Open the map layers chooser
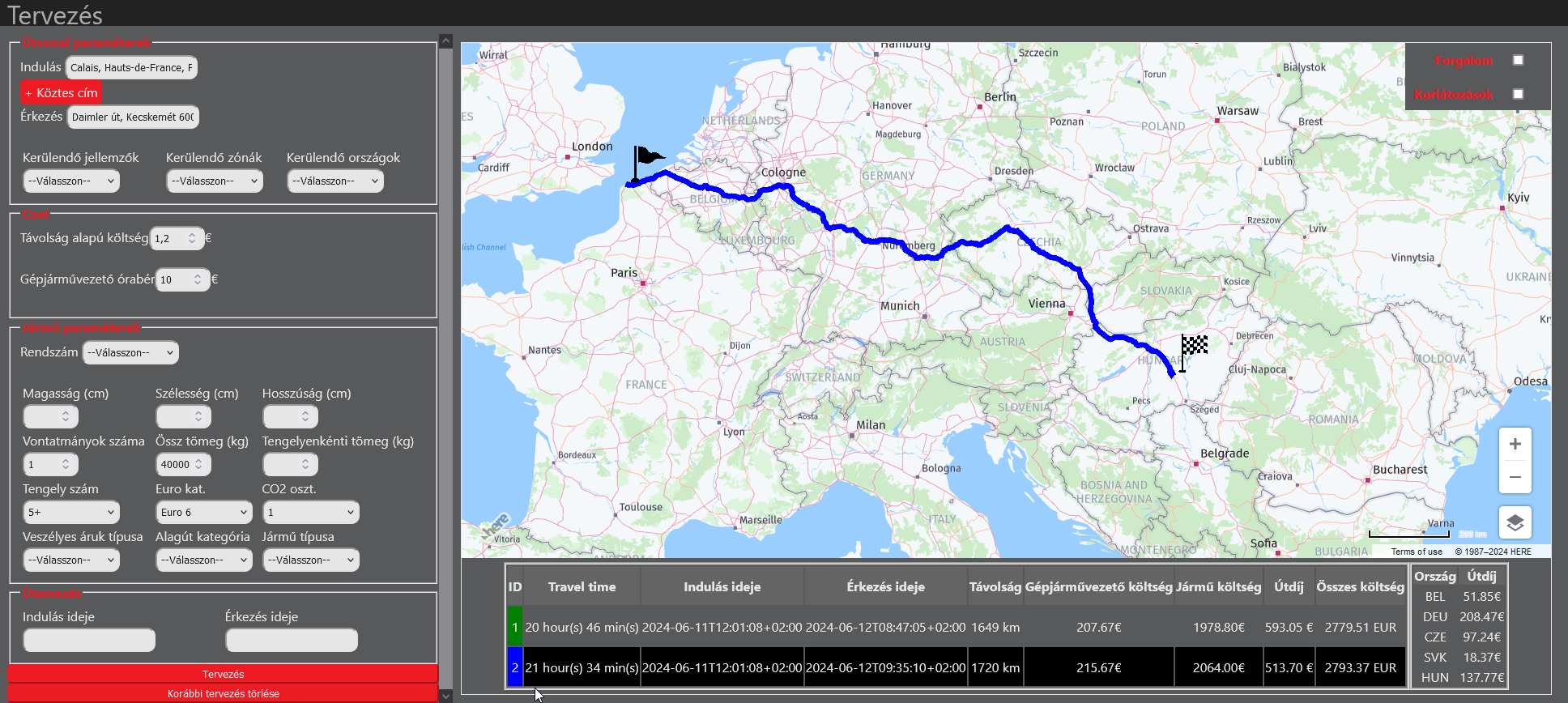1568x703 pixels. click(1515, 522)
